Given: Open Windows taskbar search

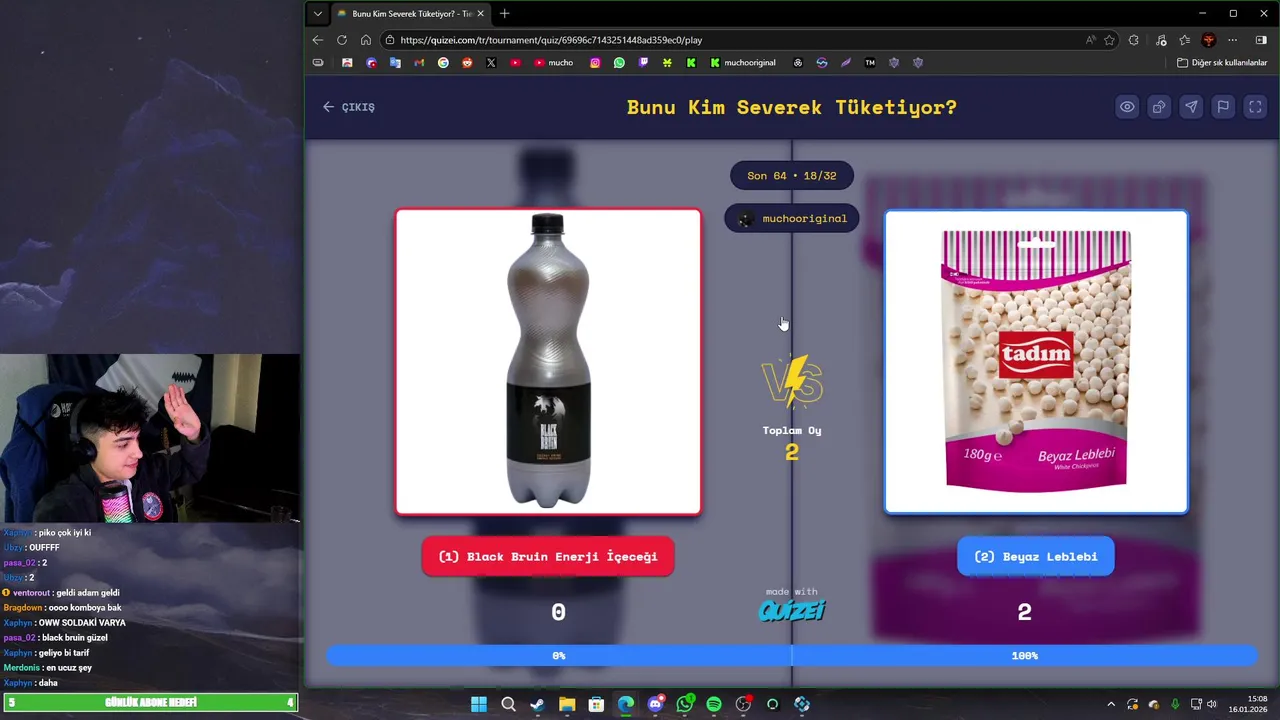Looking at the screenshot, I should pos(508,704).
